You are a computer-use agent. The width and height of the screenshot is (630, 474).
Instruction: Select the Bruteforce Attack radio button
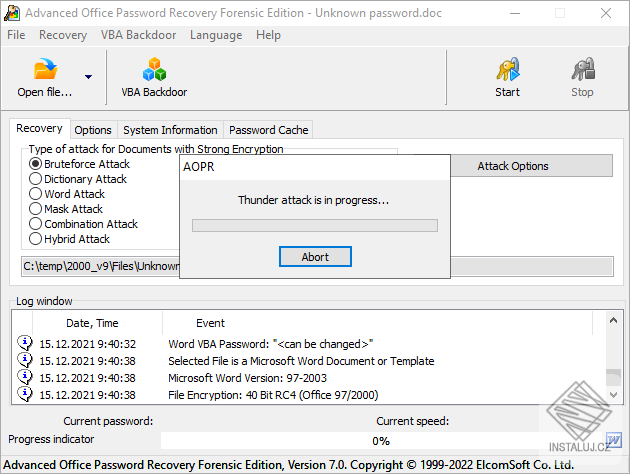(36, 164)
